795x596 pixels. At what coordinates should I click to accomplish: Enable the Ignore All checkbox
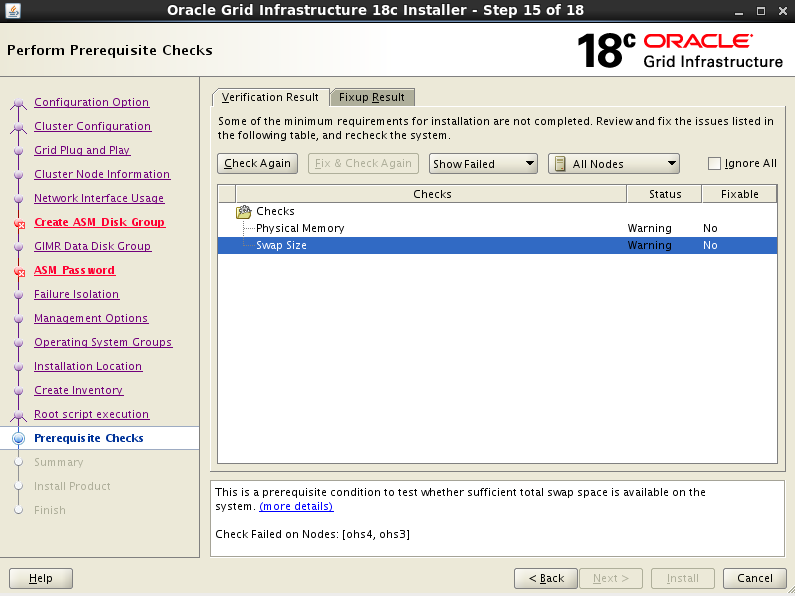tap(714, 163)
